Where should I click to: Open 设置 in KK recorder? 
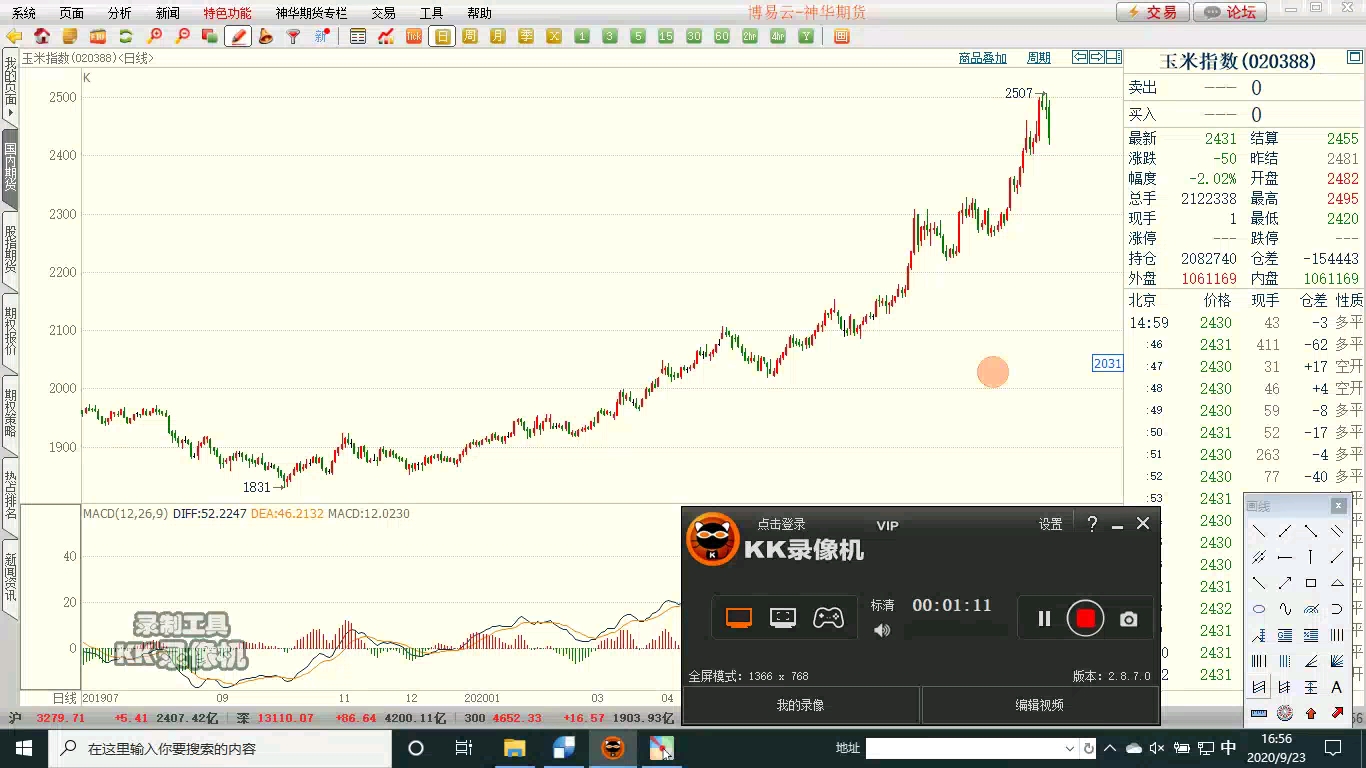tap(1050, 524)
